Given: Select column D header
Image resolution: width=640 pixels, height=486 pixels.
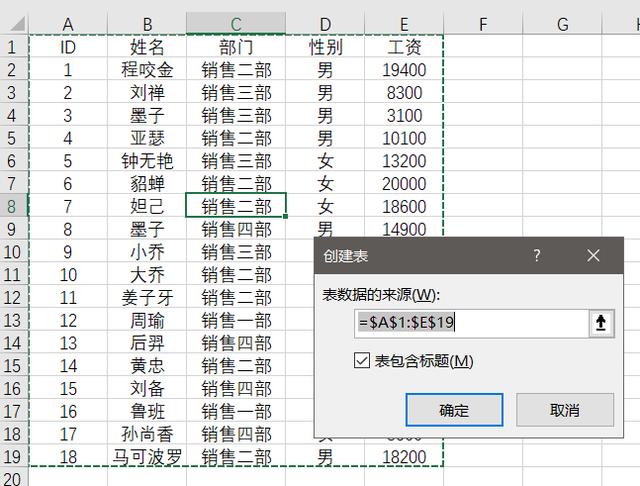Looking at the screenshot, I should 325,24.
